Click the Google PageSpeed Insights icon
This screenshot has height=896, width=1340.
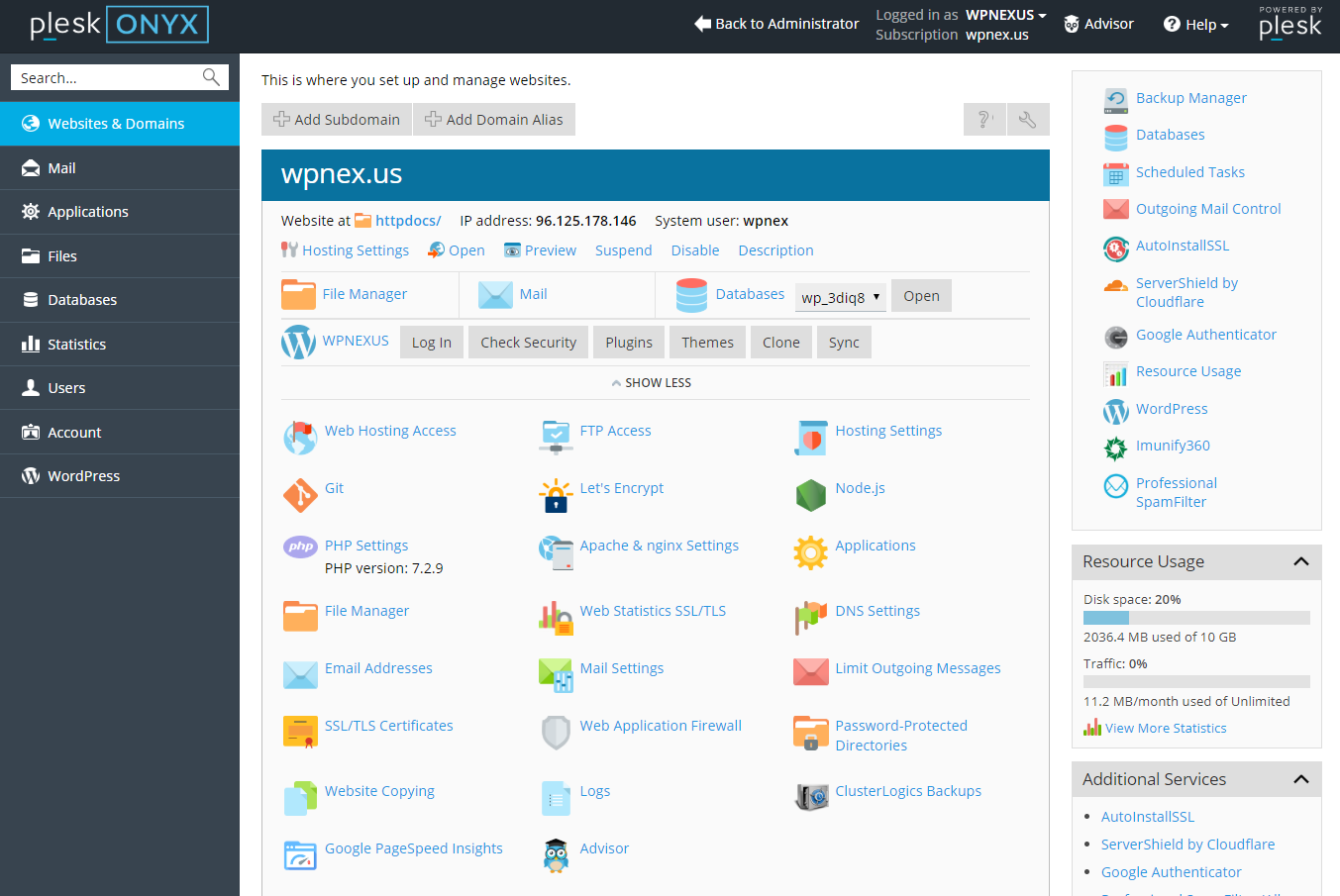300,855
